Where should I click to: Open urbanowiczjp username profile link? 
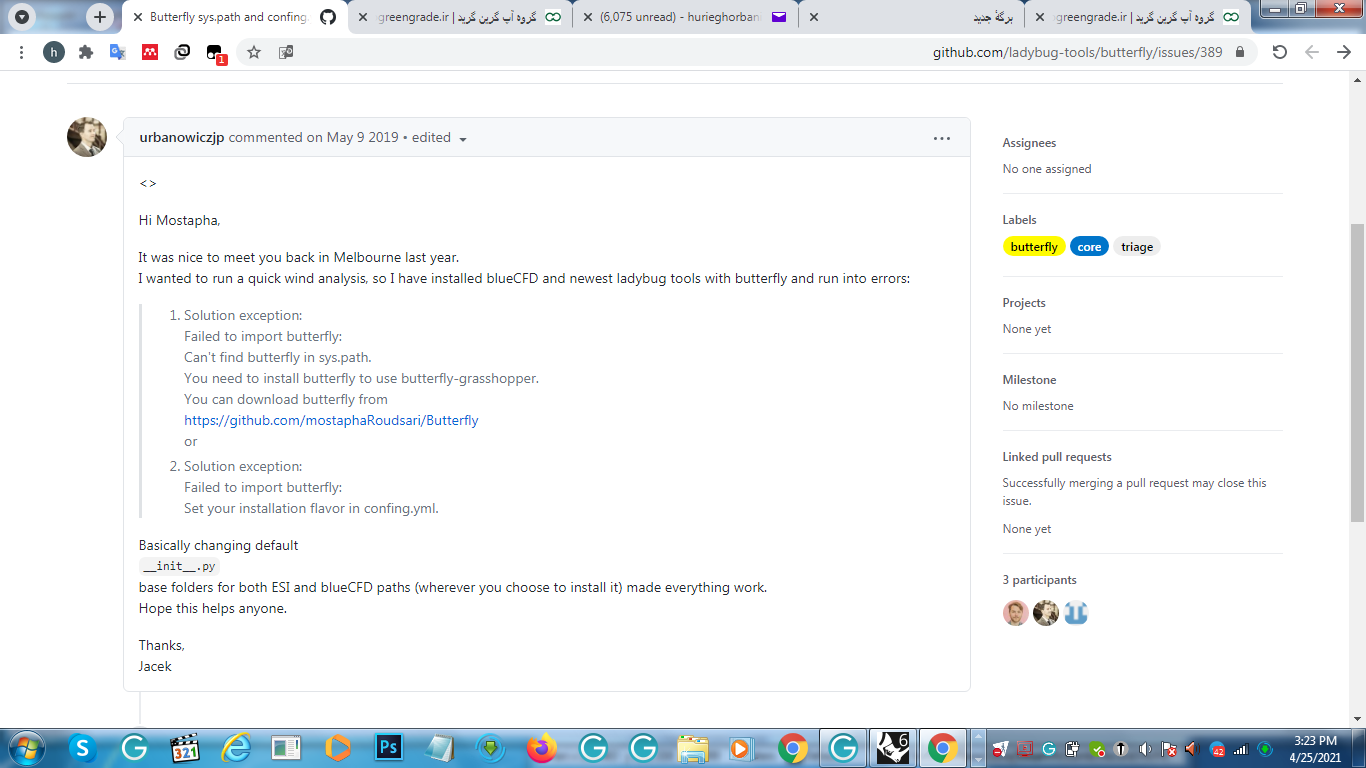coord(182,138)
